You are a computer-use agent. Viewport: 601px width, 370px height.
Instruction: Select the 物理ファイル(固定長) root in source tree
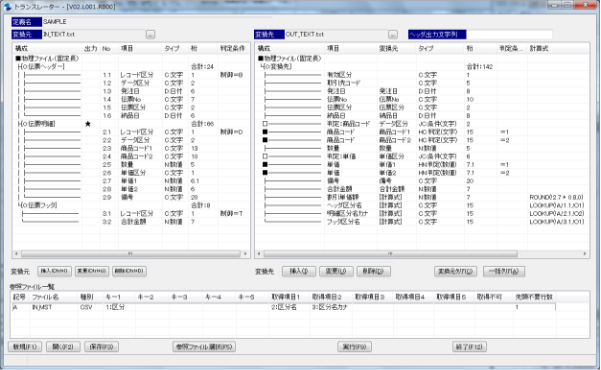pos(47,59)
